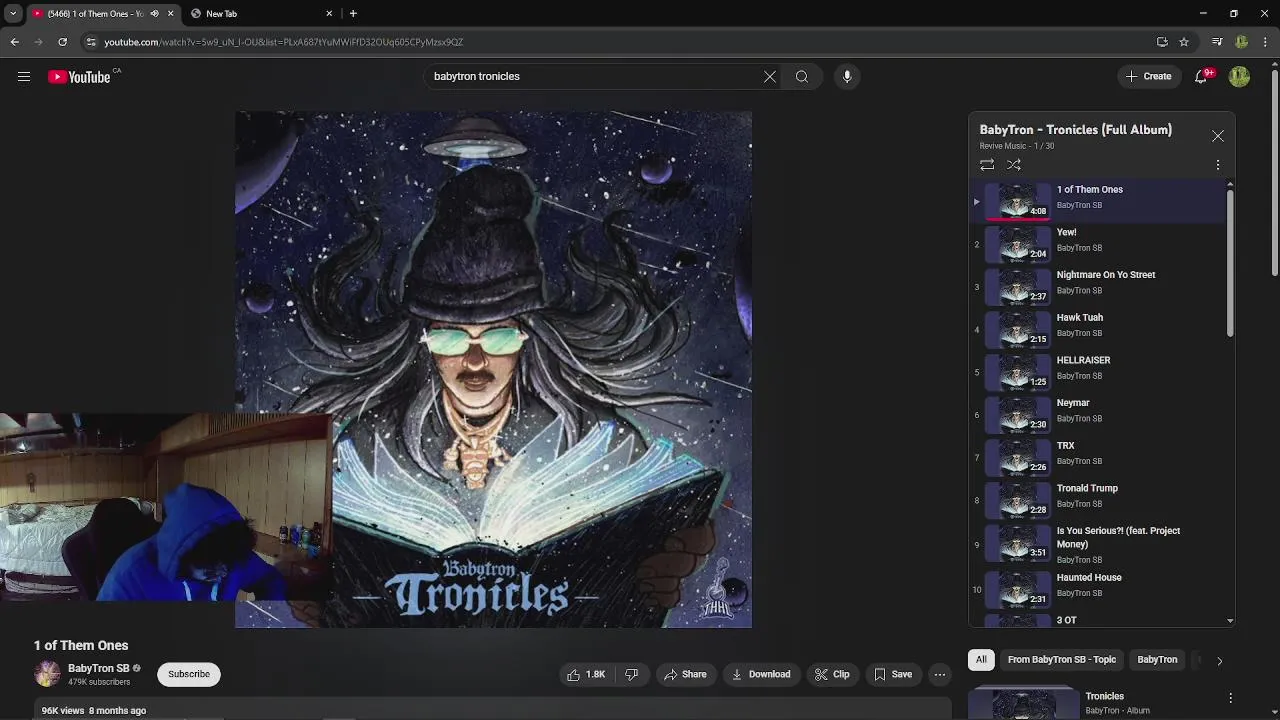Clear the search box text

[x=769, y=76]
